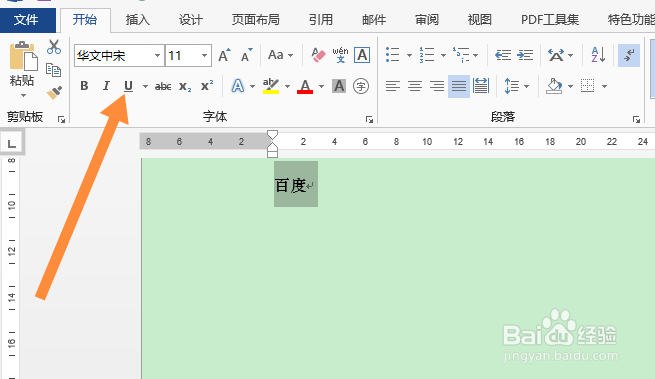Open the Shading color dropdown arrow
This screenshot has width=655, height=379.
coord(571,86)
